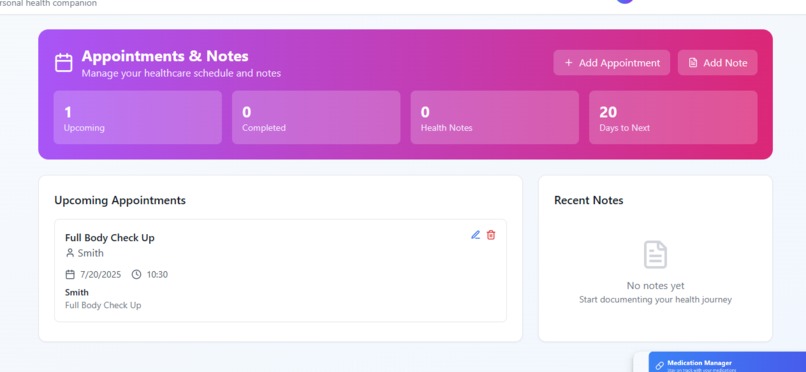806x372 pixels.
Task: Click the Add Note button
Action: click(717, 63)
